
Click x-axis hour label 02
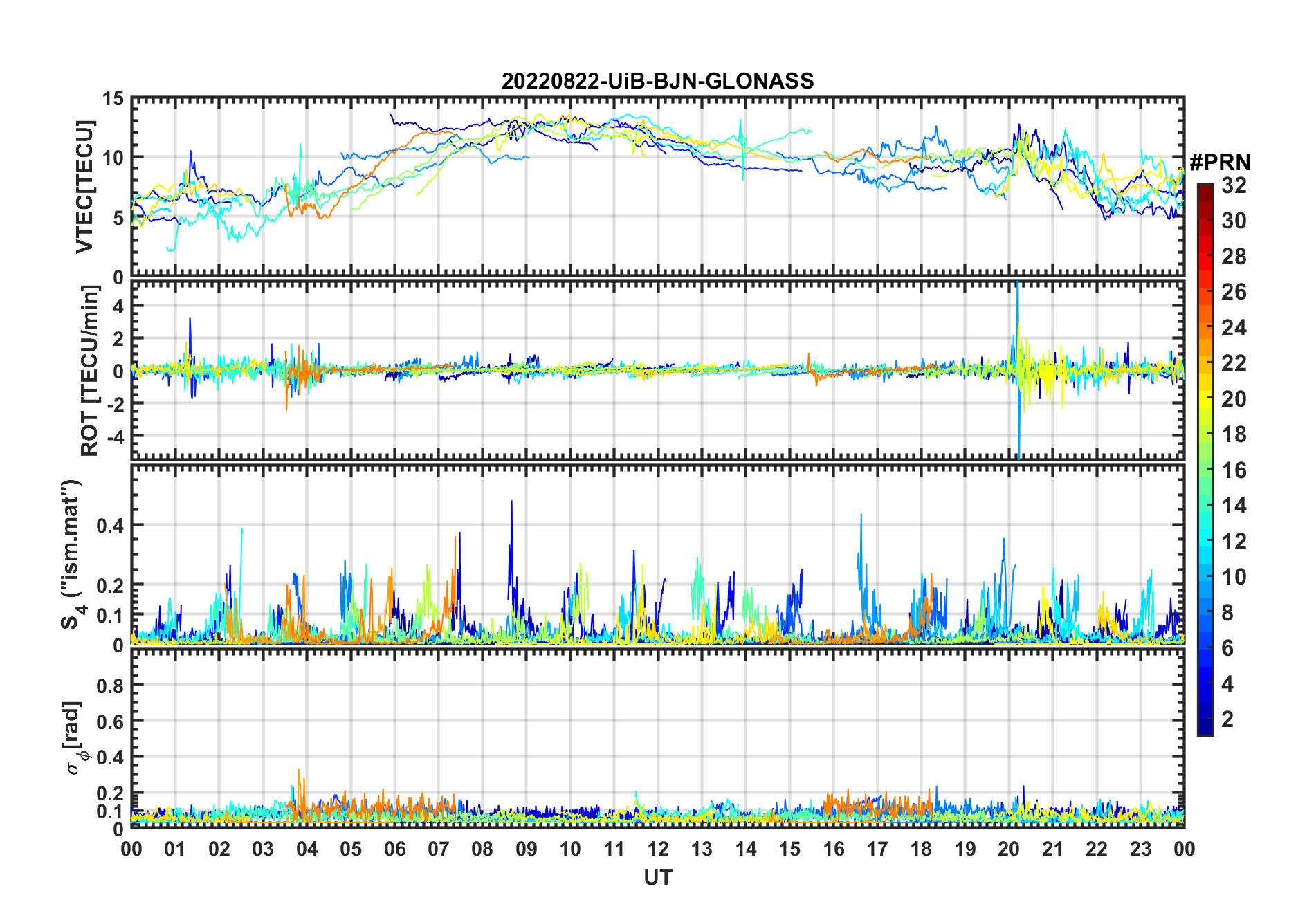tap(219, 849)
